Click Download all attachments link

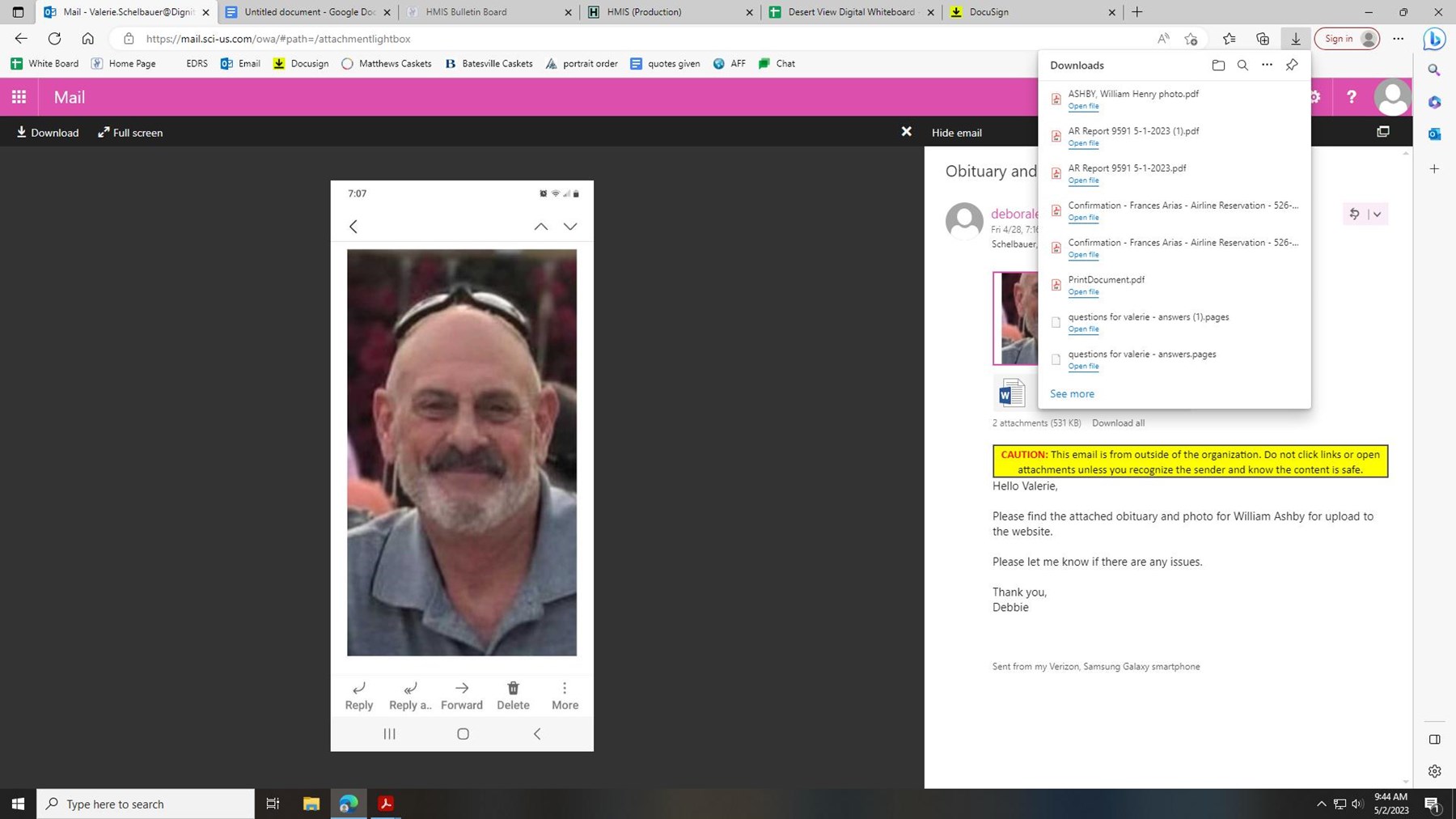point(1118,423)
